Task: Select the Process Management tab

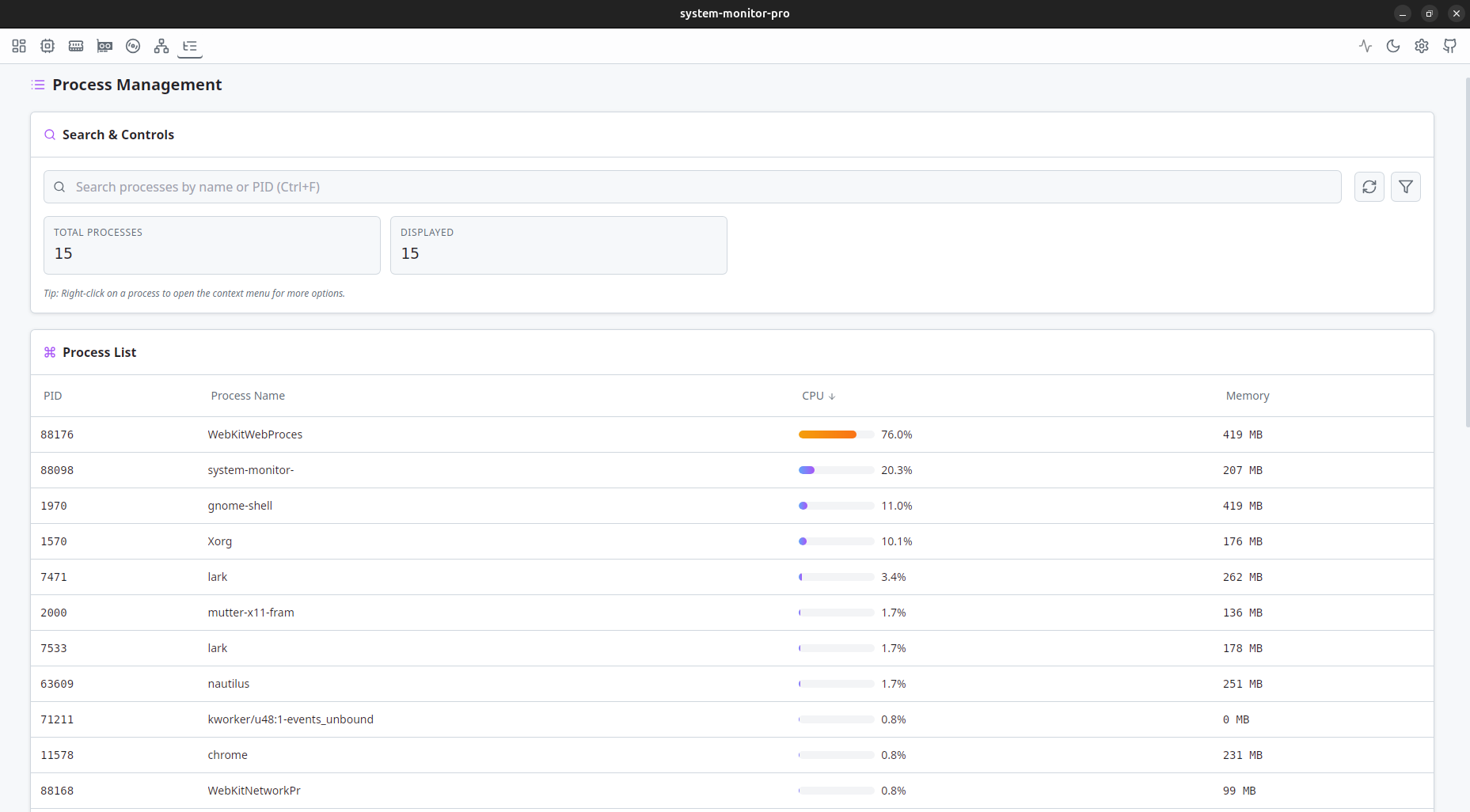Action: [190, 46]
